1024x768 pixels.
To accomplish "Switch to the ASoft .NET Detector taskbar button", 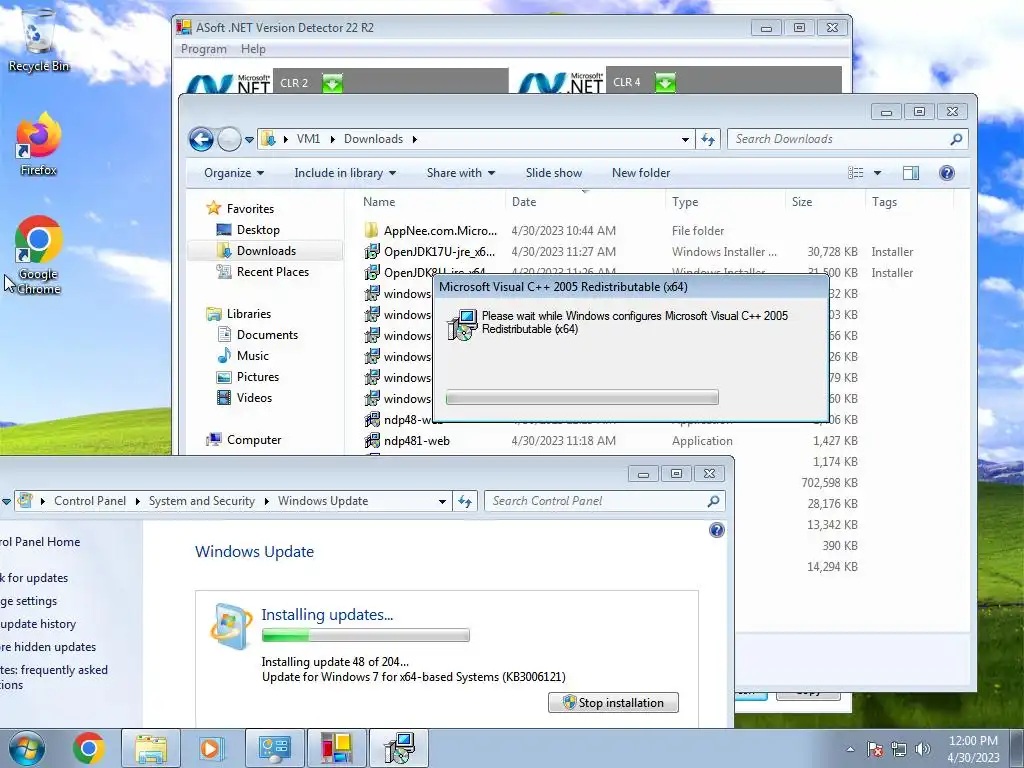I will [x=336, y=748].
